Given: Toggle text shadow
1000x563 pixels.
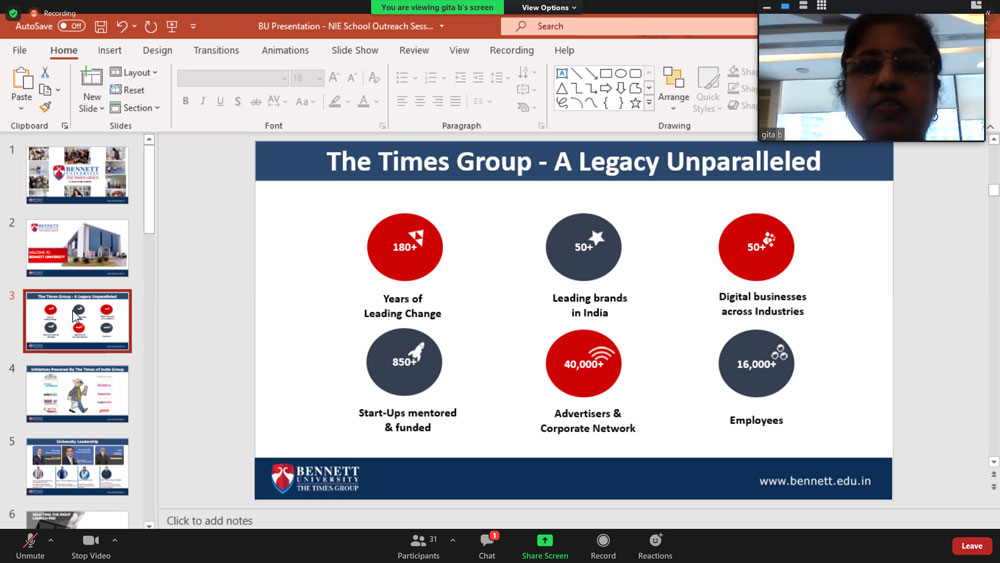Looking at the screenshot, I should tap(237, 101).
